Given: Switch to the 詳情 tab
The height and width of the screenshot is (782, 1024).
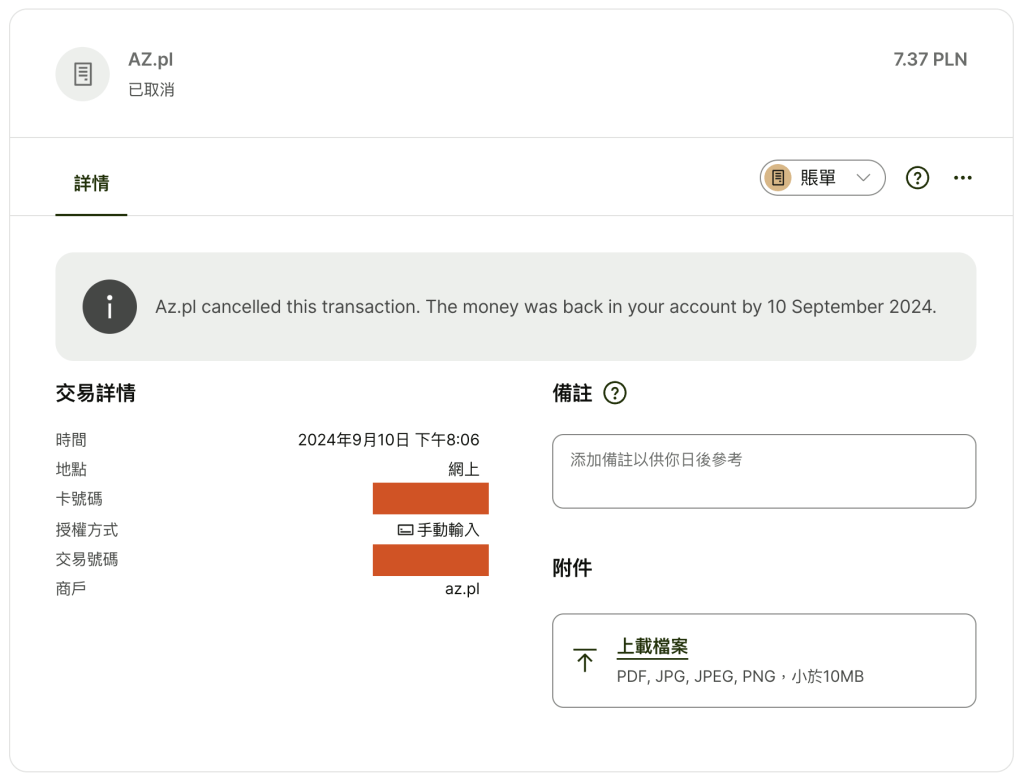Looking at the screenshot, I should point(91,184).
